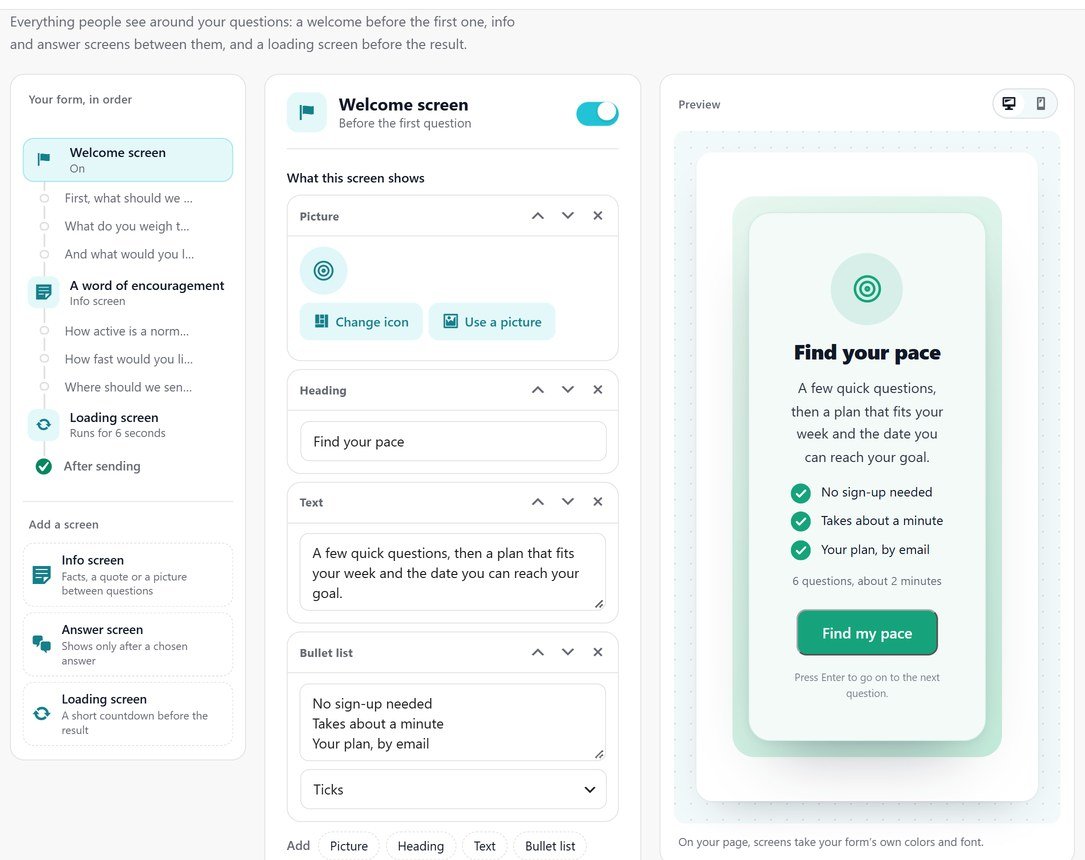Click the Change icon button
Screen dimensions: 1085x860
click(361, 322)
